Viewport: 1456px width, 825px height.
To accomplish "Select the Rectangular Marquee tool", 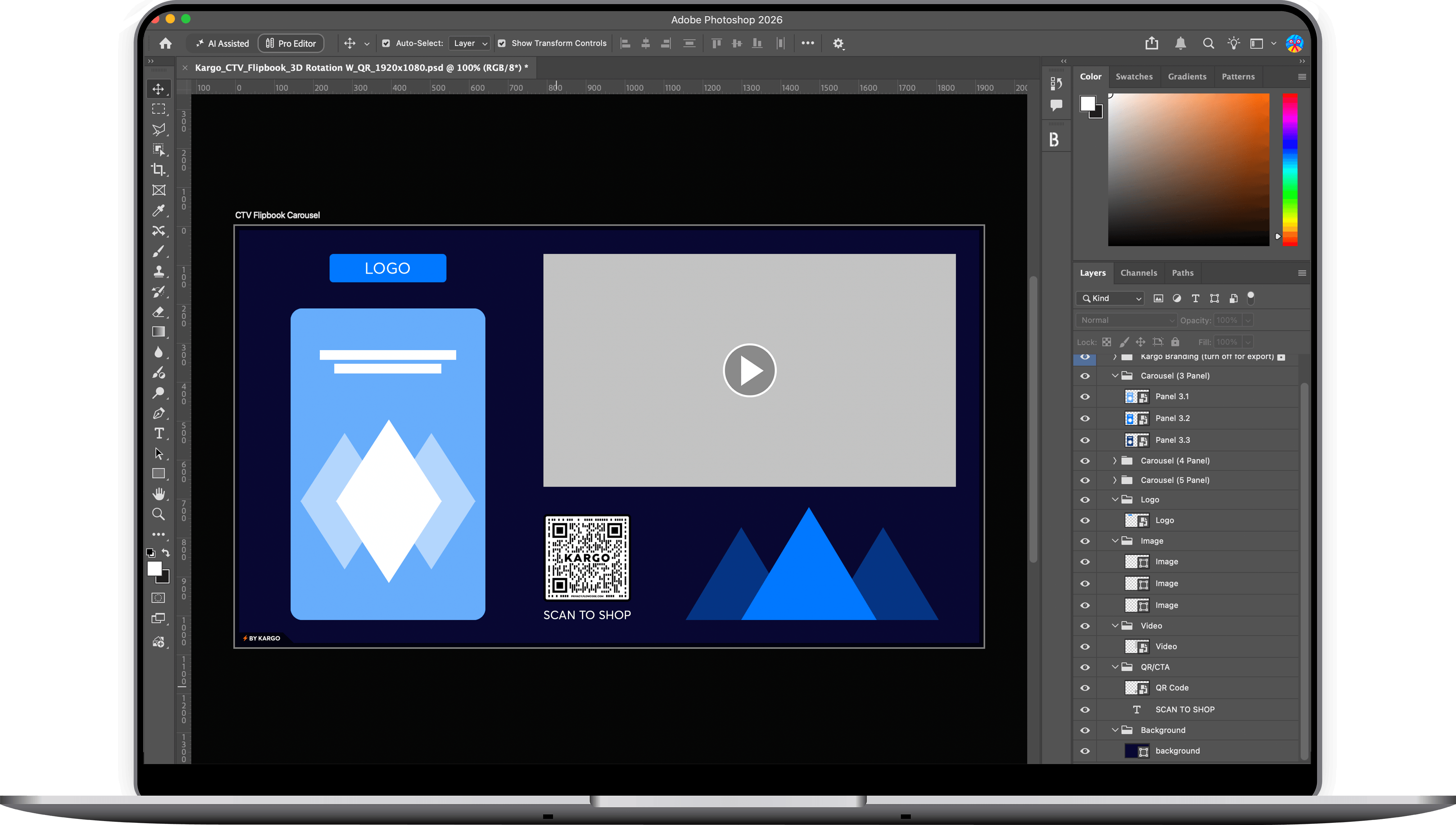I will [x=159, y=109].
